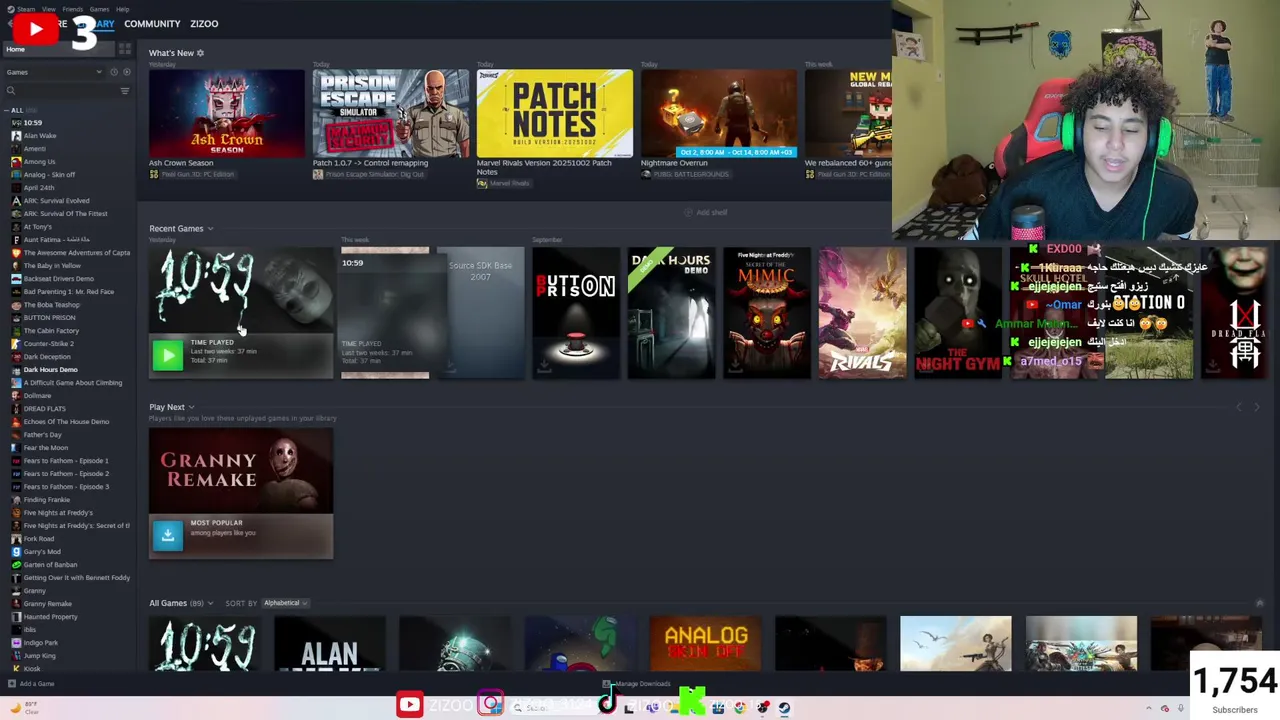Viewport: 1280px width, 720px height.
Task: Click Counter-Strike 2 icon in sidebar
Action: [16, 344]
